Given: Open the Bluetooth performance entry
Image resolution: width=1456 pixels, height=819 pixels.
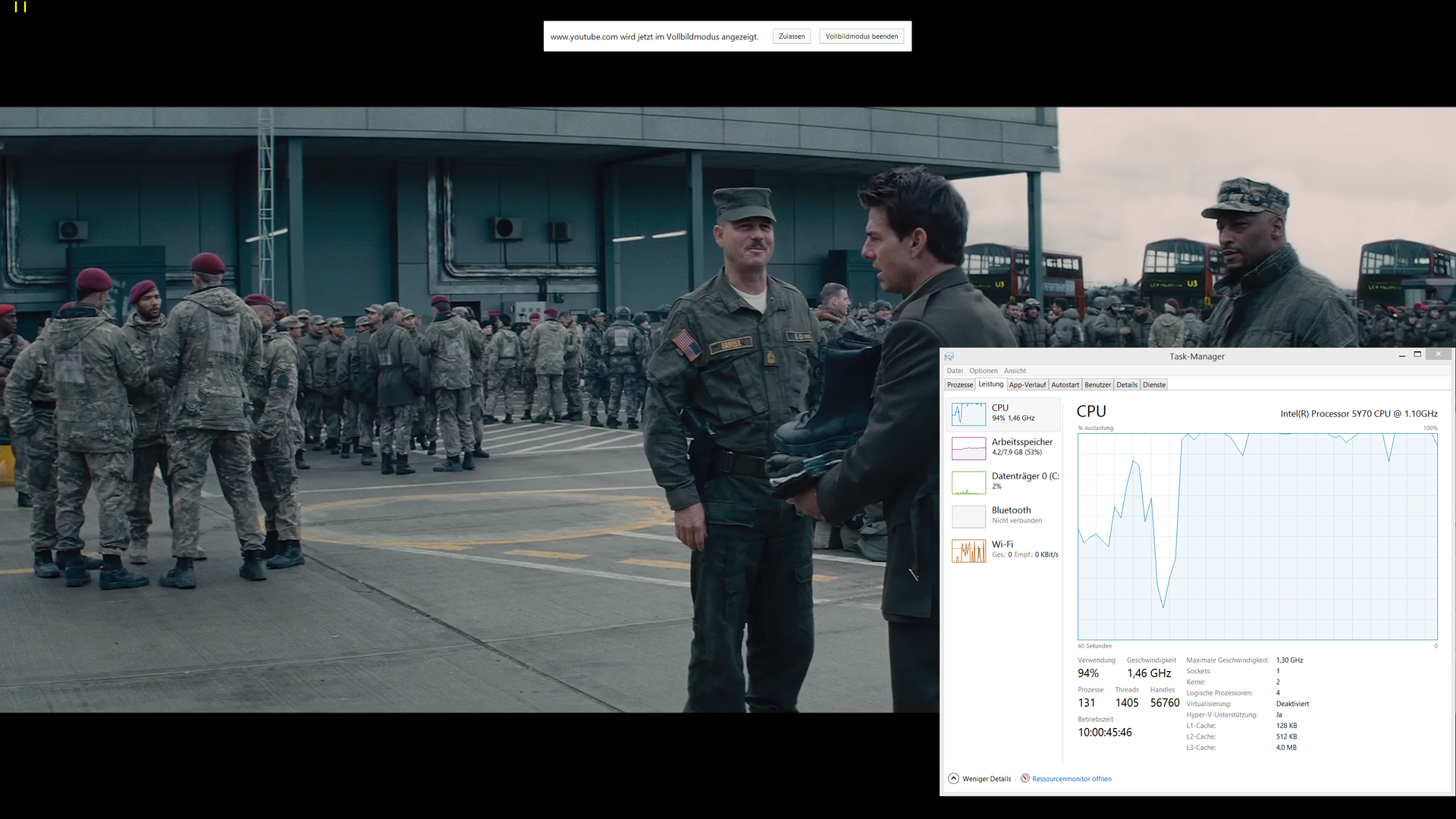Looking at the screenshot, I should click(x=968, y=516).
